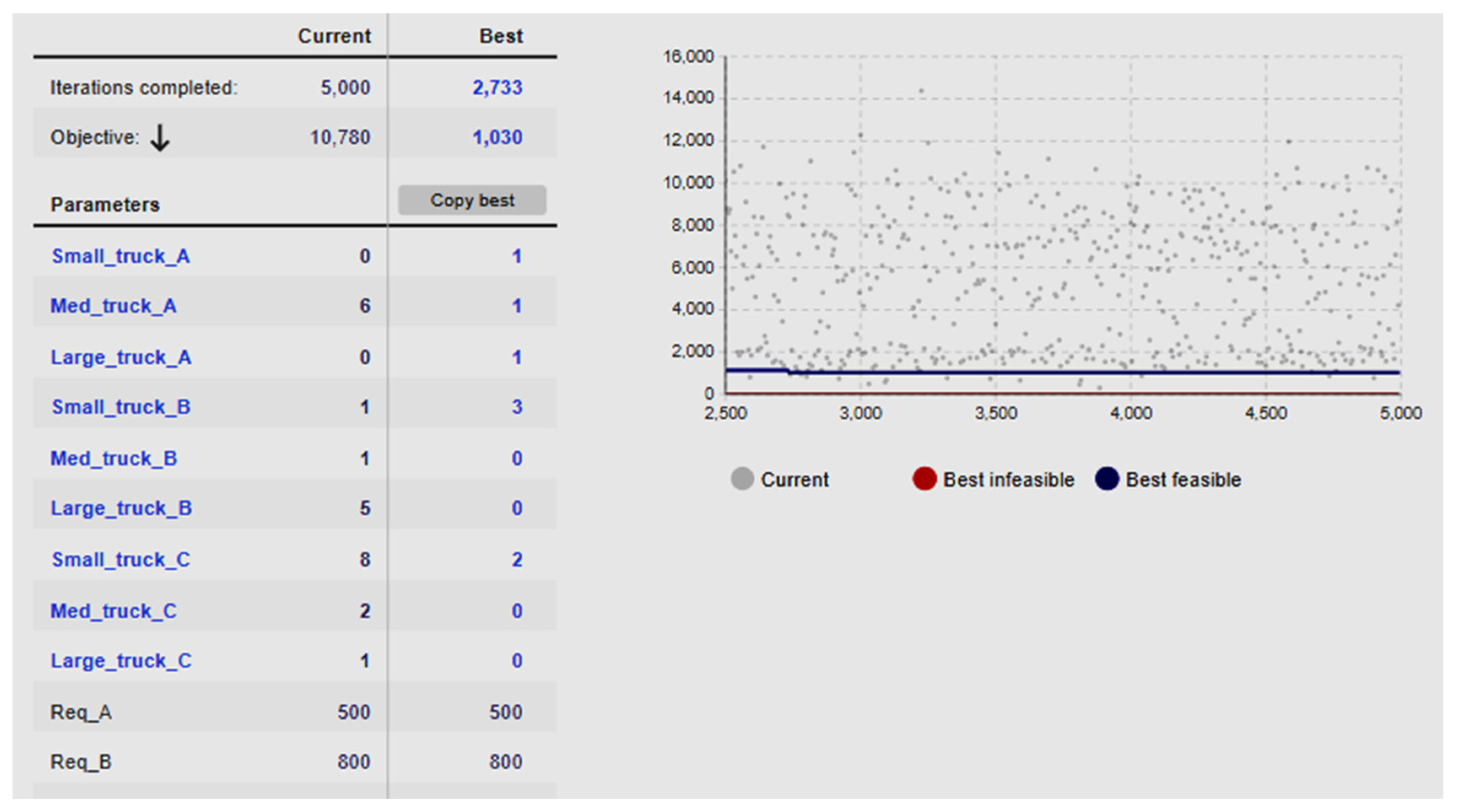Click the gray Current legend marker
The width and height of the screenshot is (1457, 812).
pos(741,479)
